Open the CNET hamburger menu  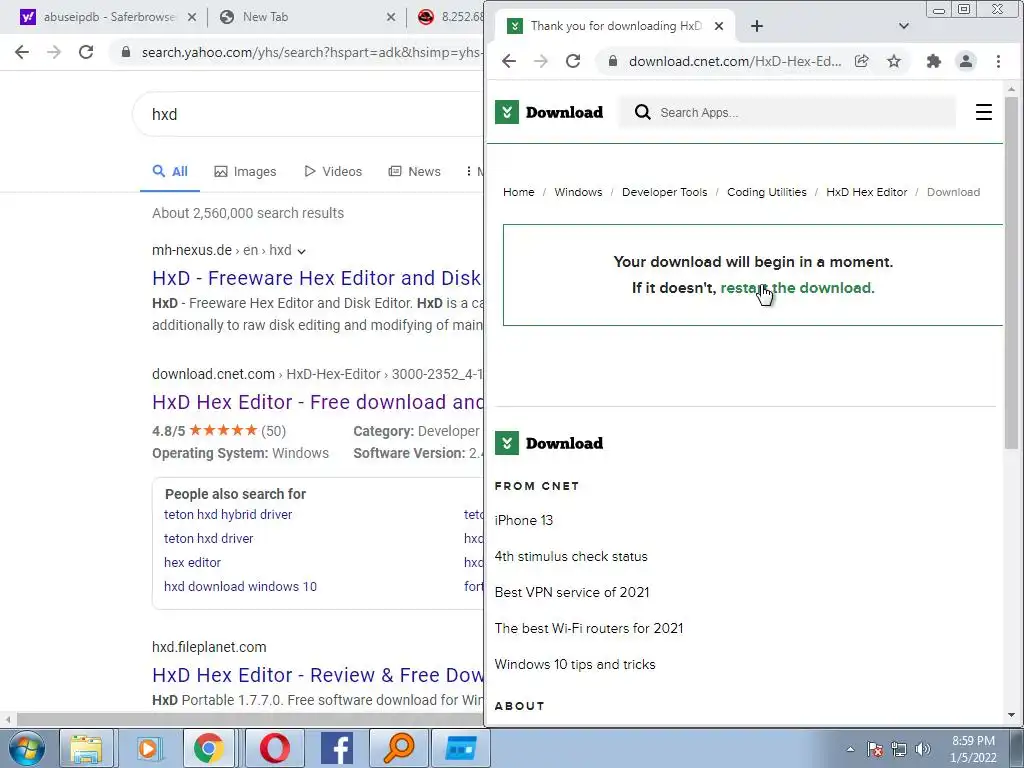tap(984, 112)
